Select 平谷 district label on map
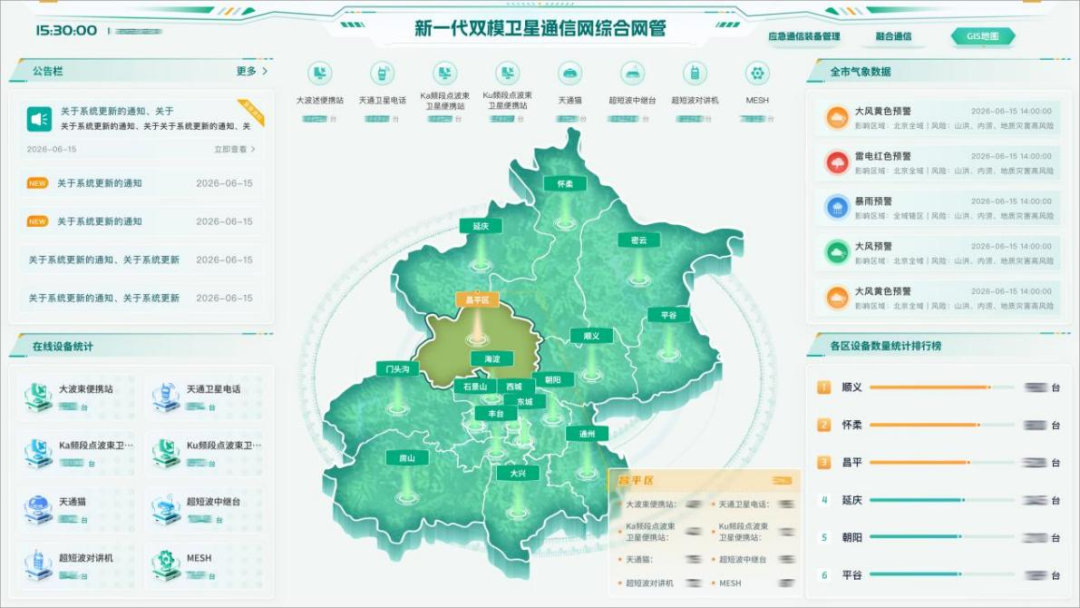The height and width of the screenshot is (608, 1080). [669, 315]
